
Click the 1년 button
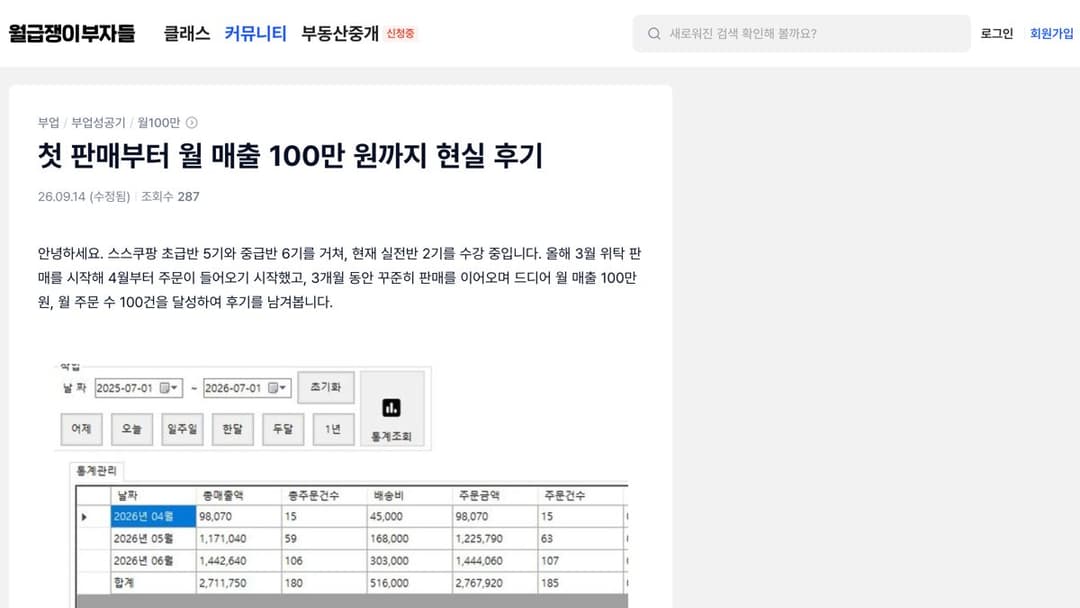333,429
